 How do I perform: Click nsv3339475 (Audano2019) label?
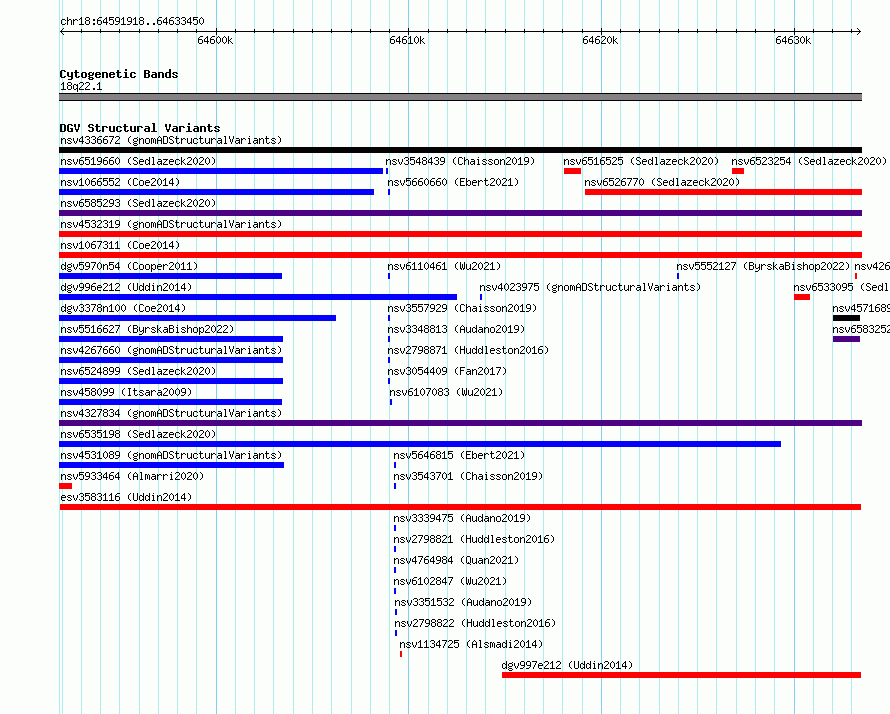(x=462, y=518)
